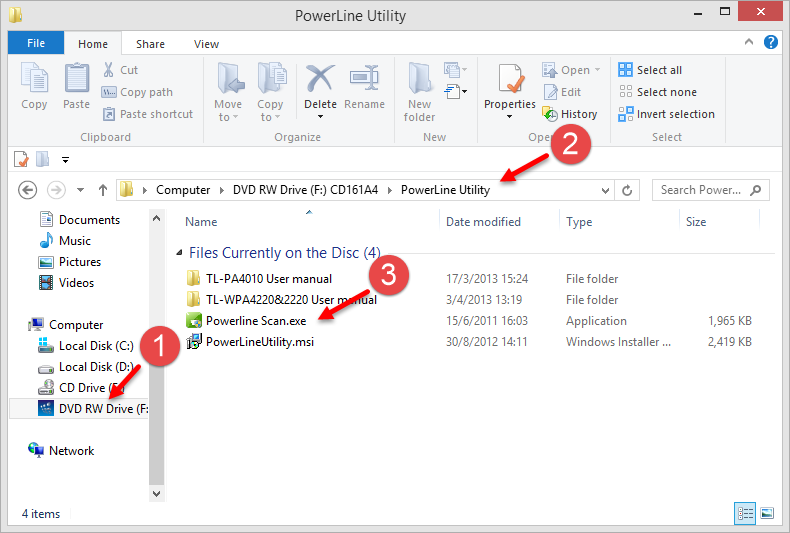Screen dimensions: 790x533
Task: Click the Delete X icon
Action: (x=320, y=78)
